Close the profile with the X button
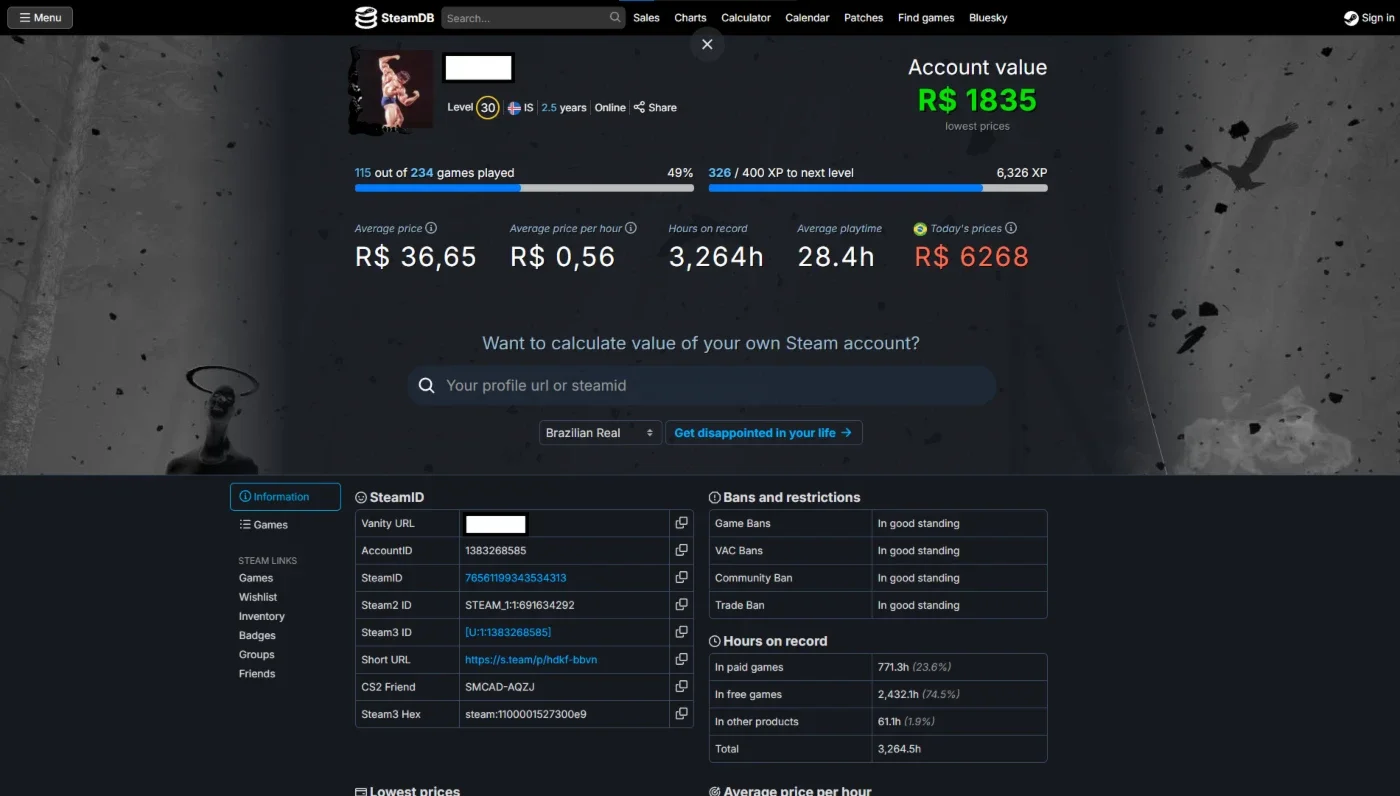 707,44
